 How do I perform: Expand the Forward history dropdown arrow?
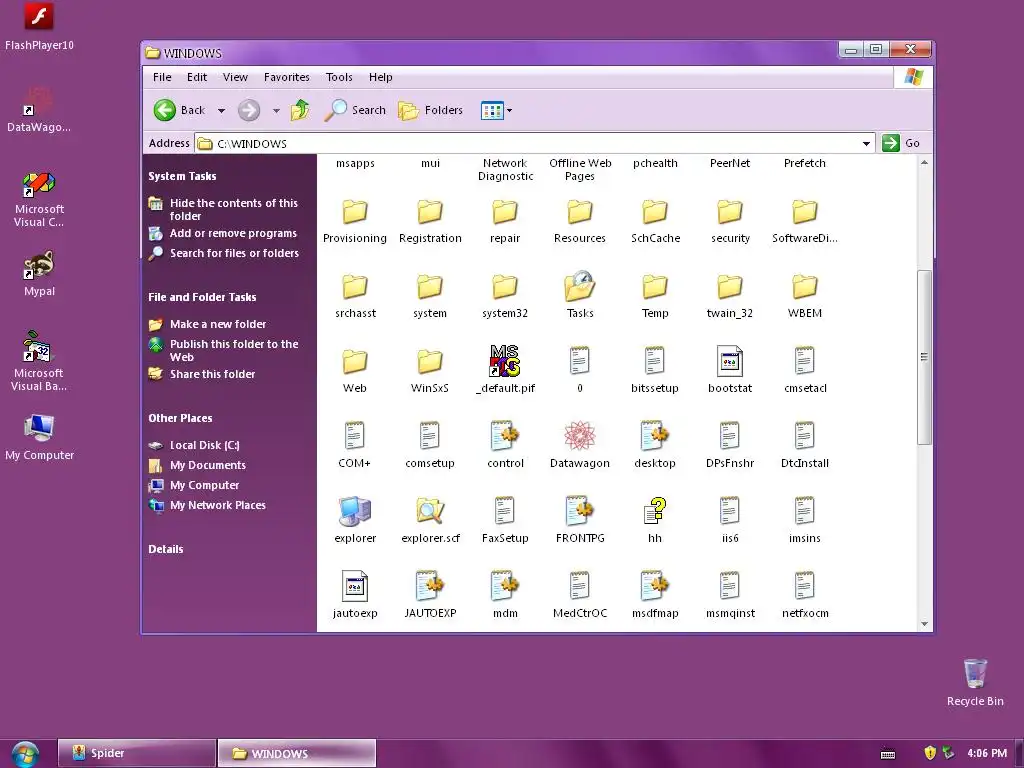(276, 111)
